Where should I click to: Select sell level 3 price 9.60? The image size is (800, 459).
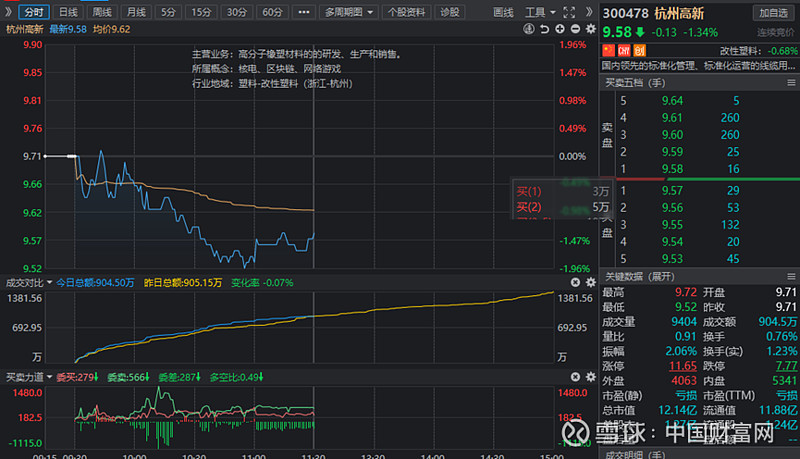pyautogui.click(x=672, y=135)
